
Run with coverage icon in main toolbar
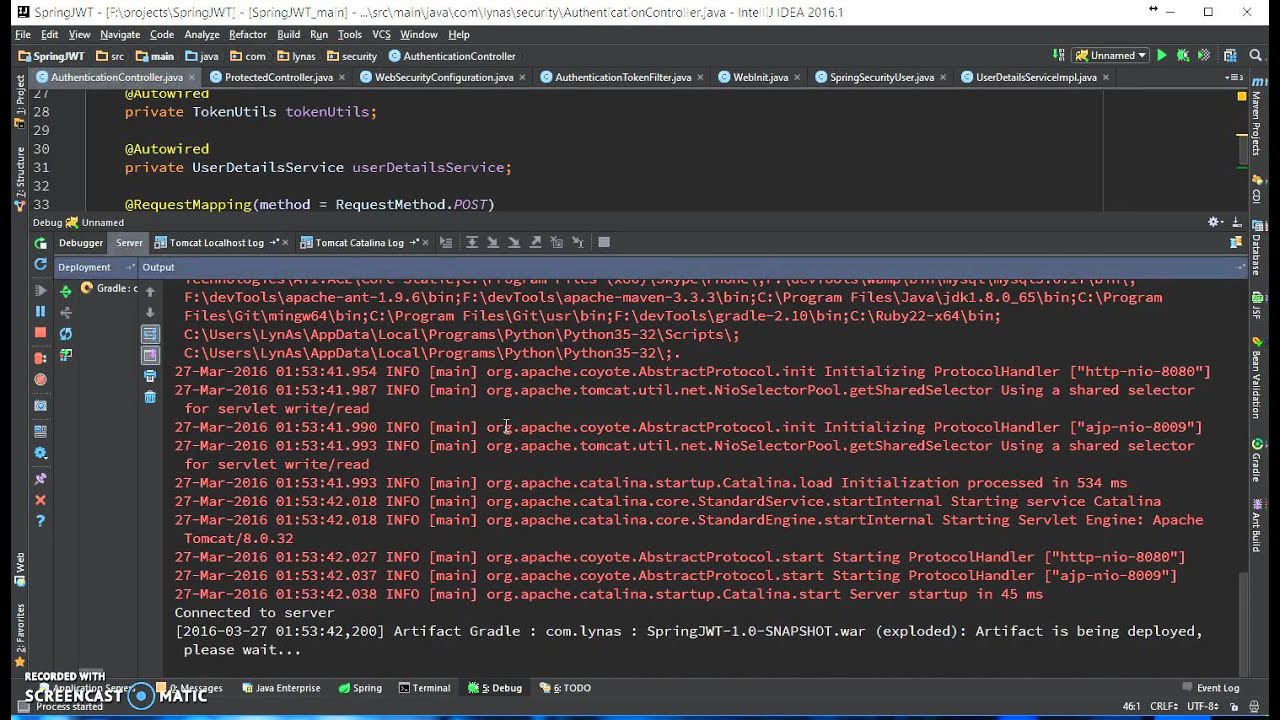1204,56
